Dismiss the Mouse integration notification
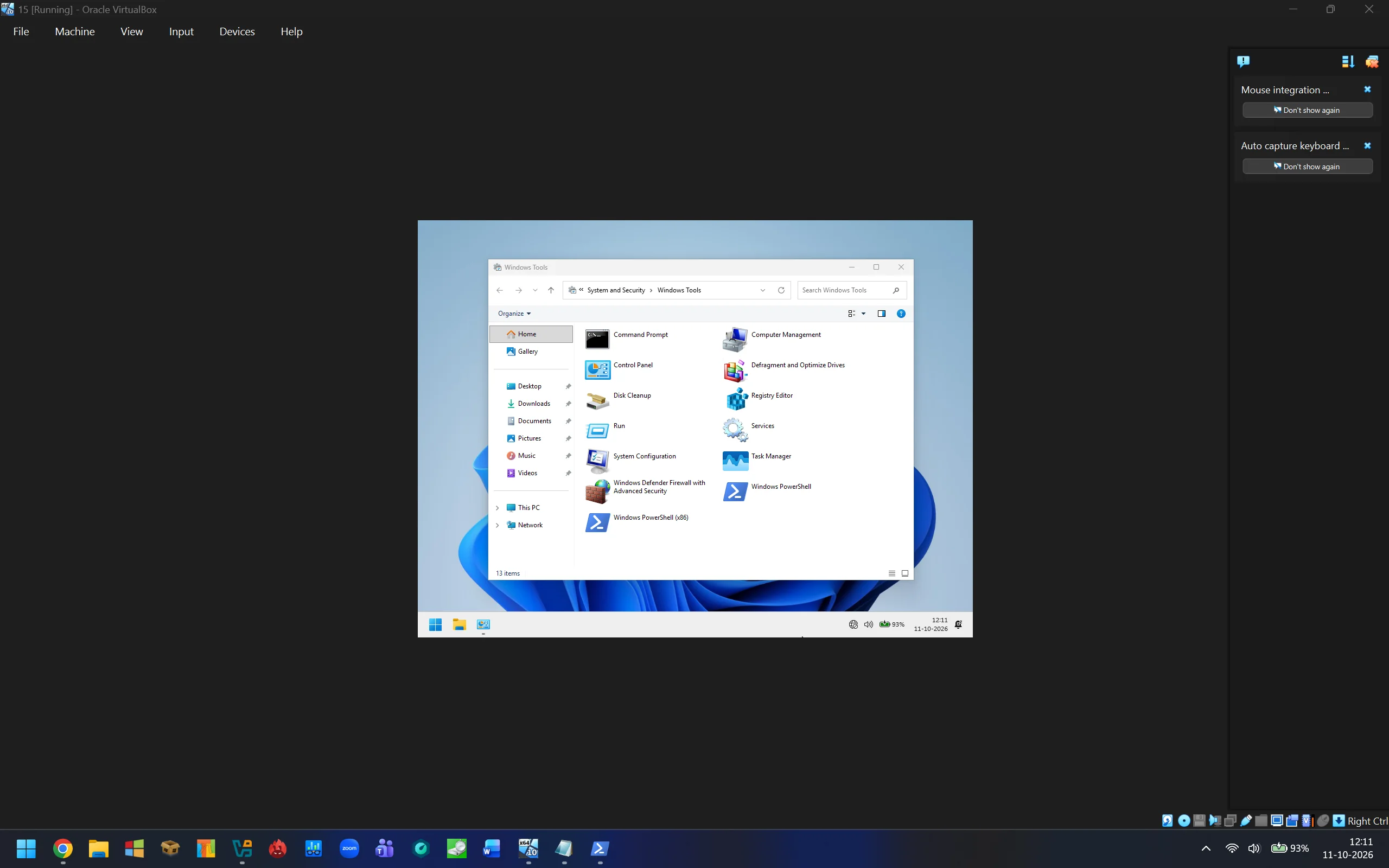The height and width of the screenshot is (868, 1389). pyautogui.click(x=1367, y=90)
